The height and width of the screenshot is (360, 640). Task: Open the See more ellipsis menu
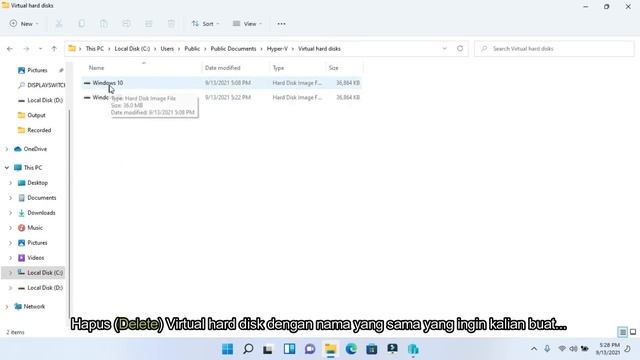point(282,24)
